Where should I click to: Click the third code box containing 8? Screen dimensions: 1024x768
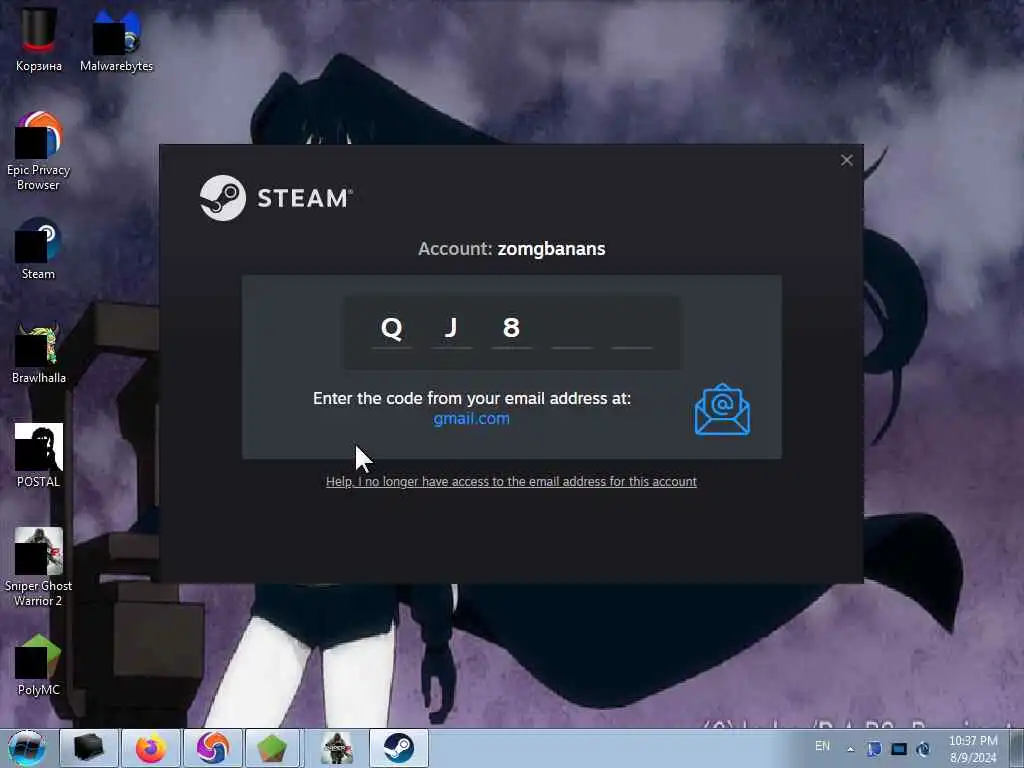coord(512,328)
